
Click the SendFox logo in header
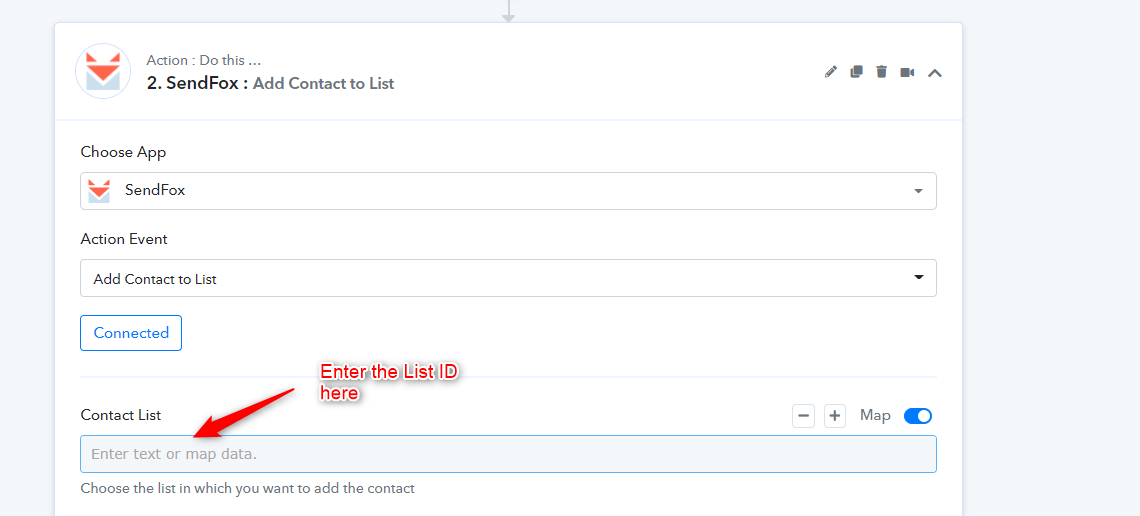(103, 71)
